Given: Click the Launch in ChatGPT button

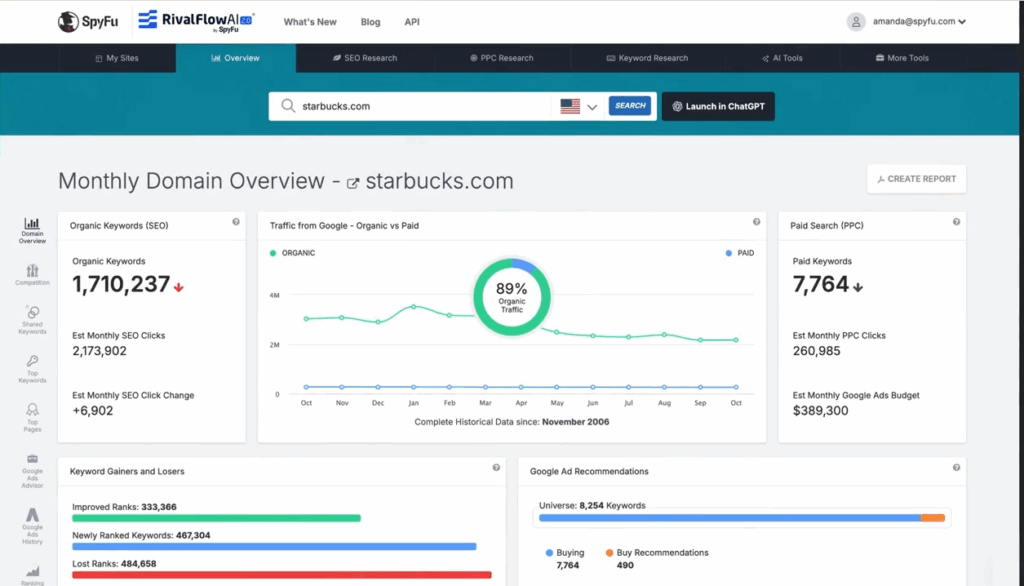Looking at the screenshot, I should click(x=718, y=106).
